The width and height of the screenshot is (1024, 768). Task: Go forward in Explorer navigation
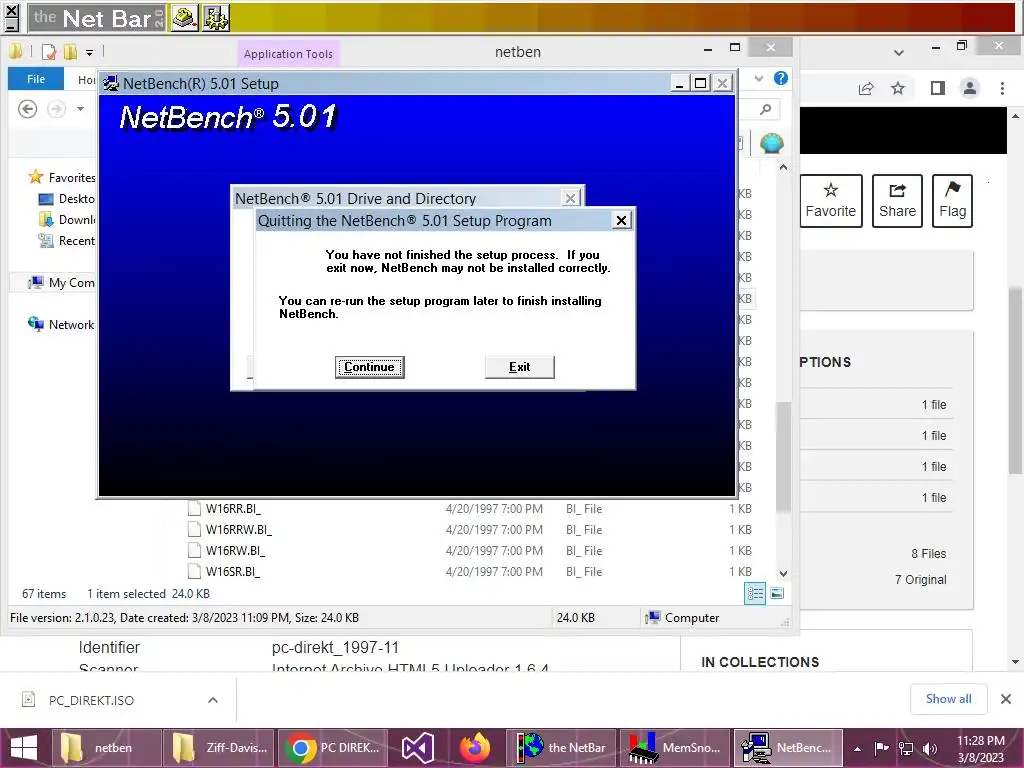pyautogui.click(x=57, y=109)
